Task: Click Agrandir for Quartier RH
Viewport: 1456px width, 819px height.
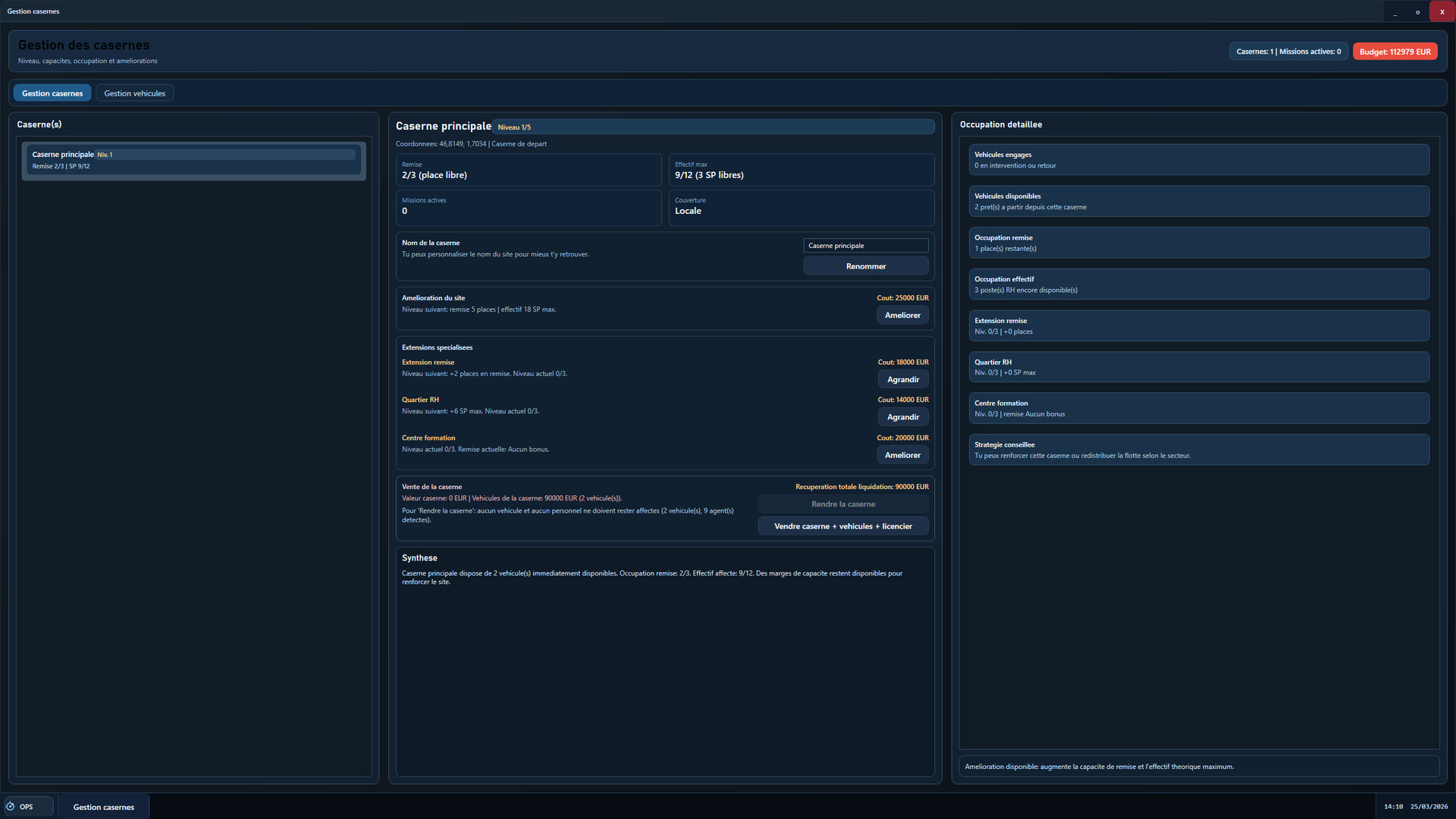Action: [902, 416]
